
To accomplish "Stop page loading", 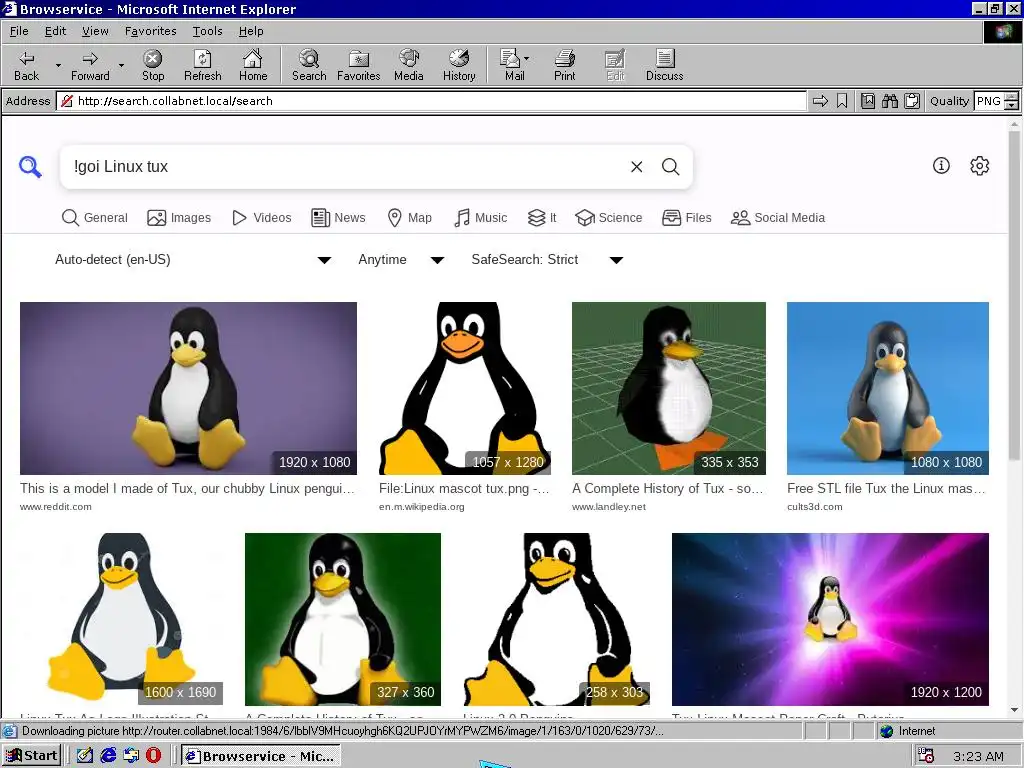I will [153, 65].
